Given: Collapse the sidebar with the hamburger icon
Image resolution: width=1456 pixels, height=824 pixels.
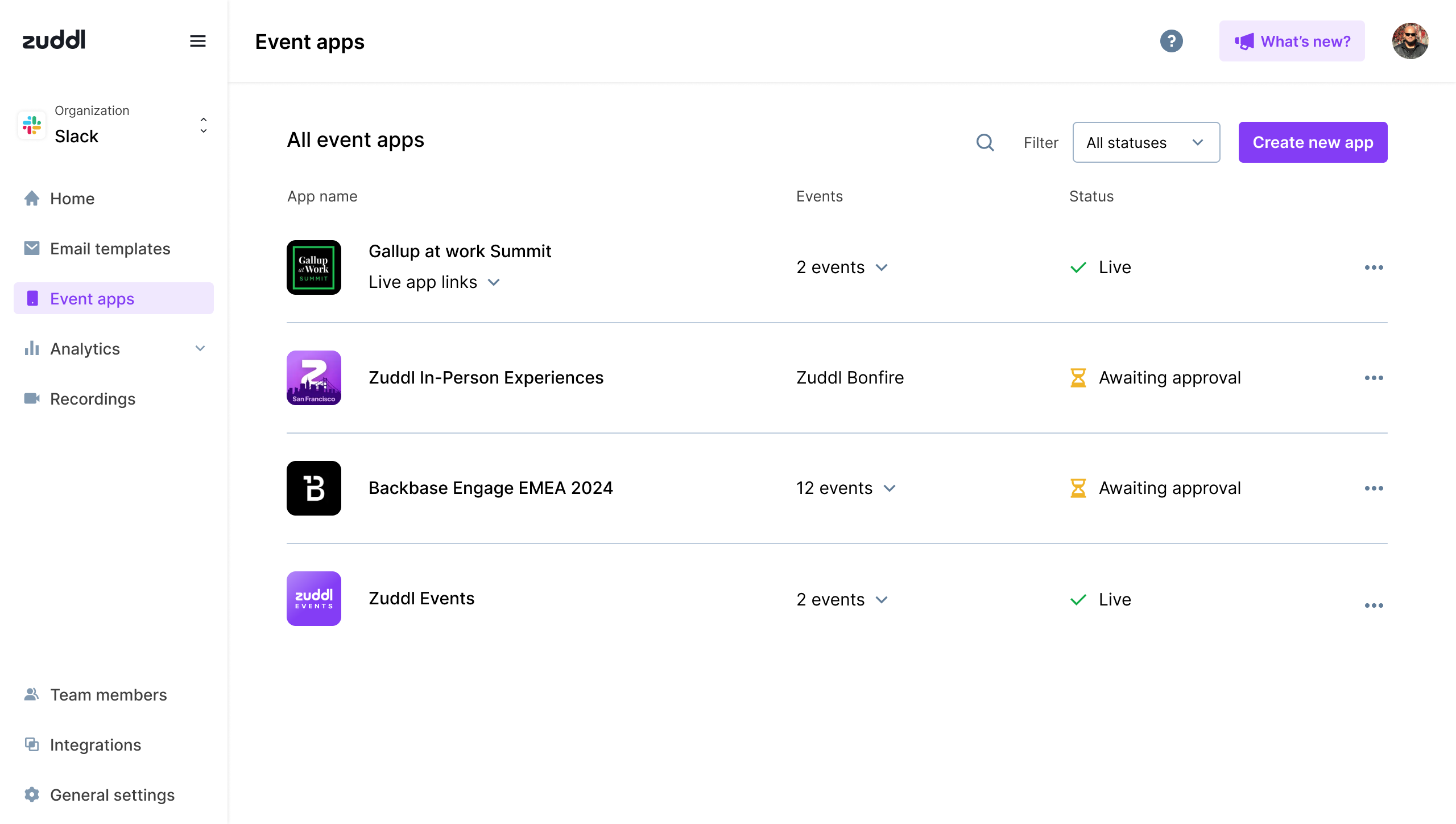Looking at the screenshot, I should pyautogui.click(x=197, y=41).
